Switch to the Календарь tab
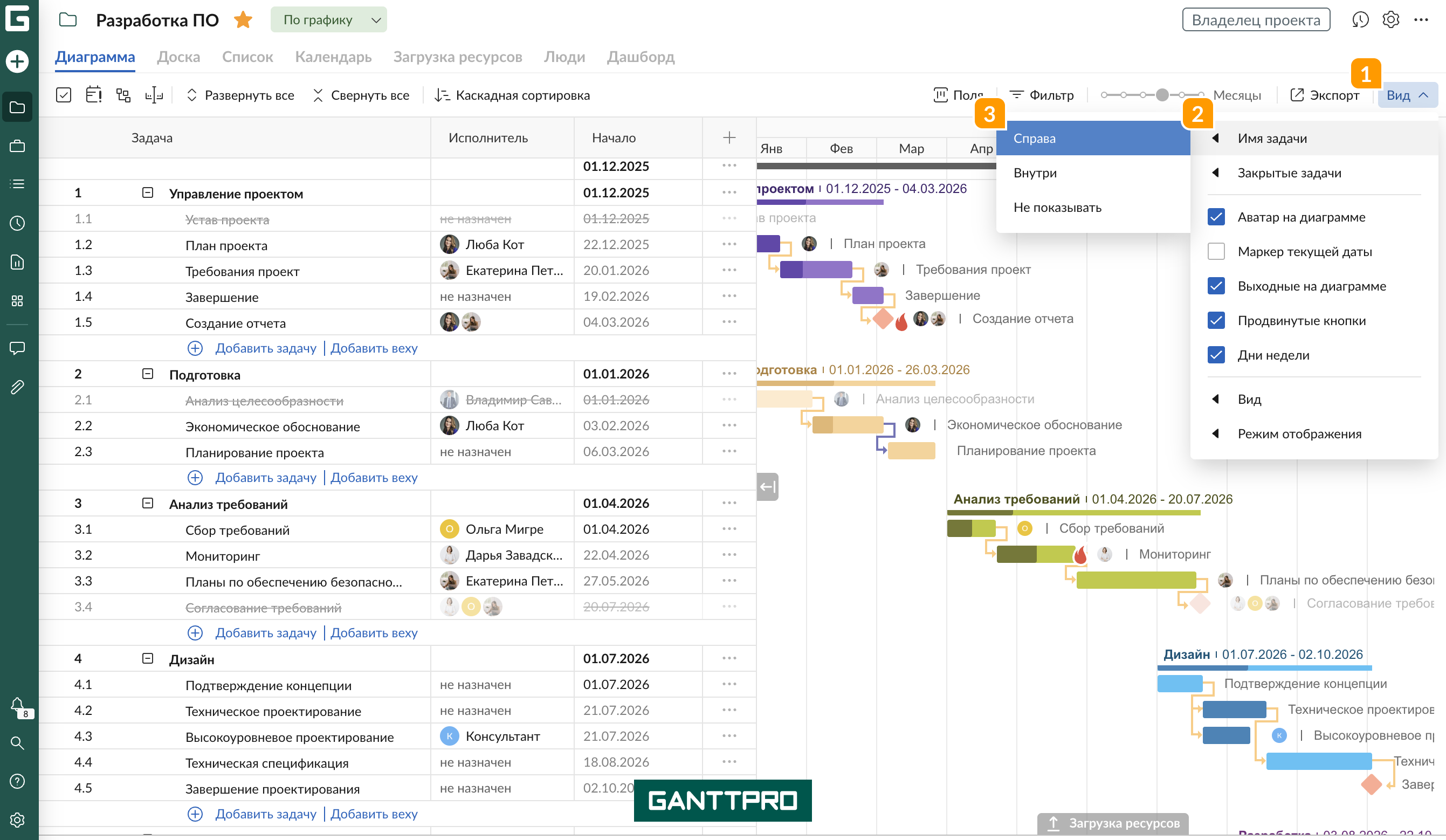This screenshot has width=1446, height=840. pos(333,57)
